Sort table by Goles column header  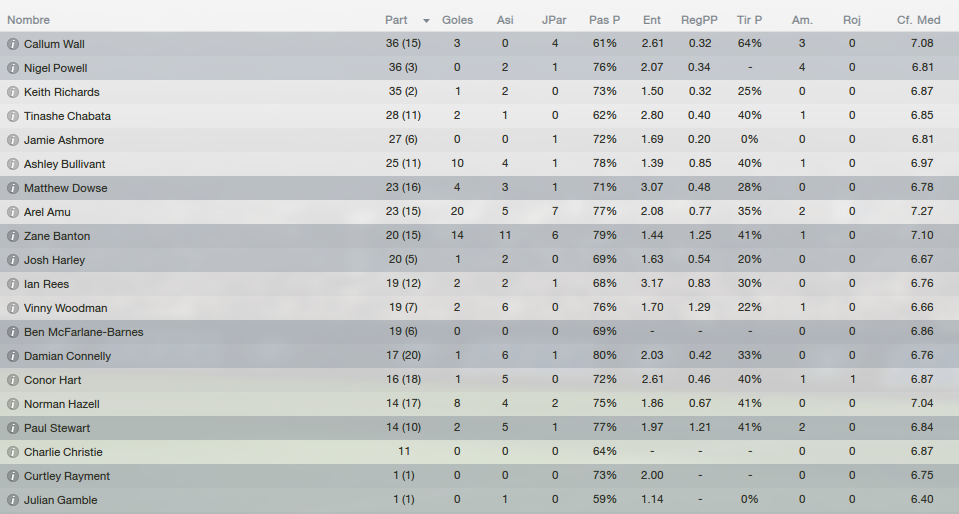click(457, 20)
